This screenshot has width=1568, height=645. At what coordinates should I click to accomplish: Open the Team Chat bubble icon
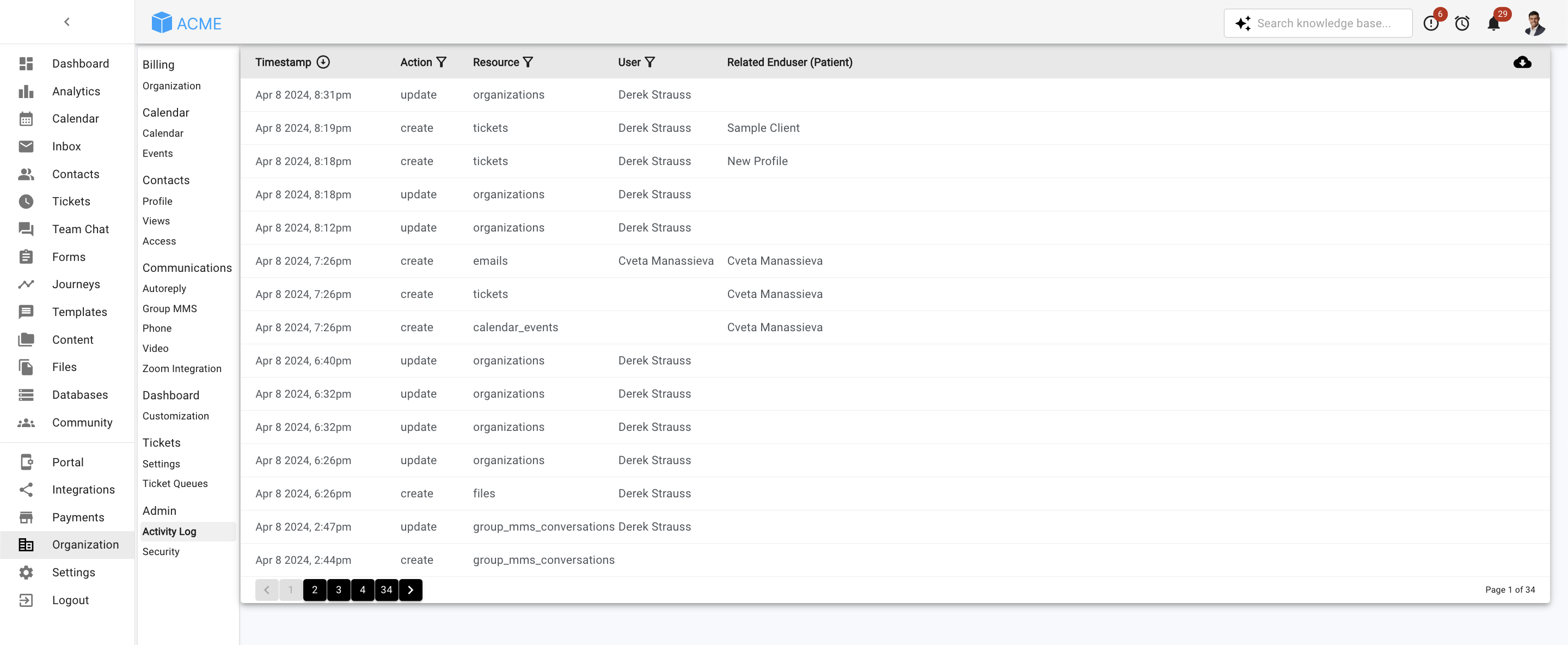click(x=26, y=229)
